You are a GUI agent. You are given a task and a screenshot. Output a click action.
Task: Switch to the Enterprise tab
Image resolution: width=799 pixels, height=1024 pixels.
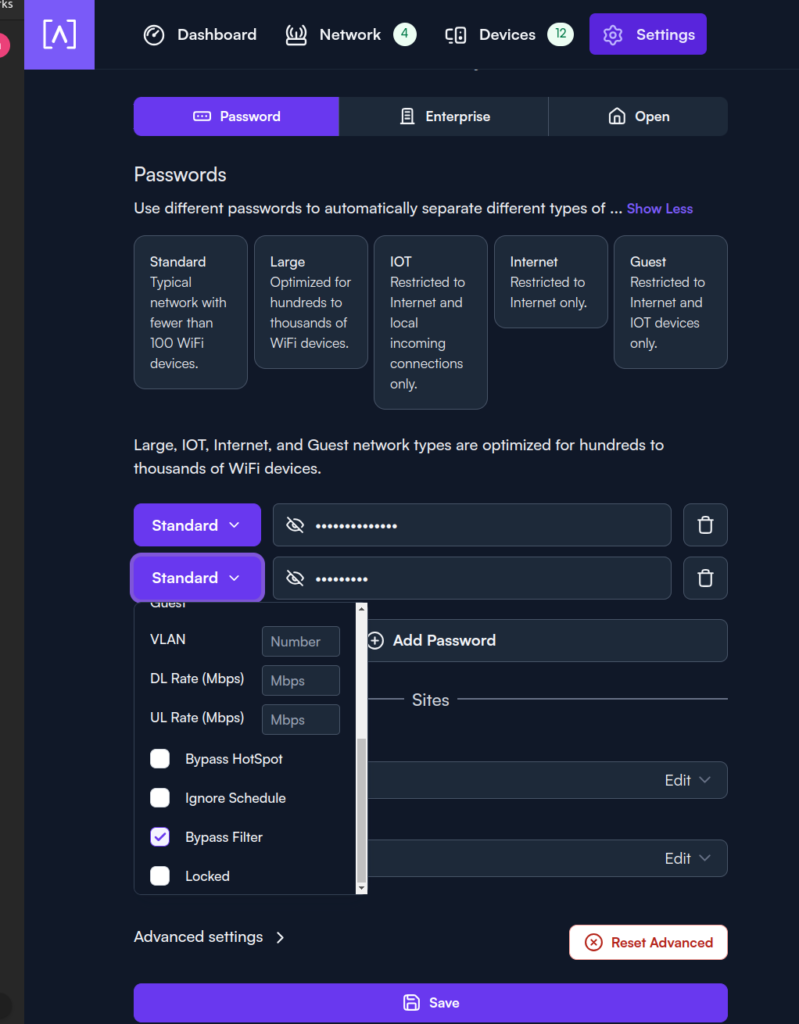443,117
